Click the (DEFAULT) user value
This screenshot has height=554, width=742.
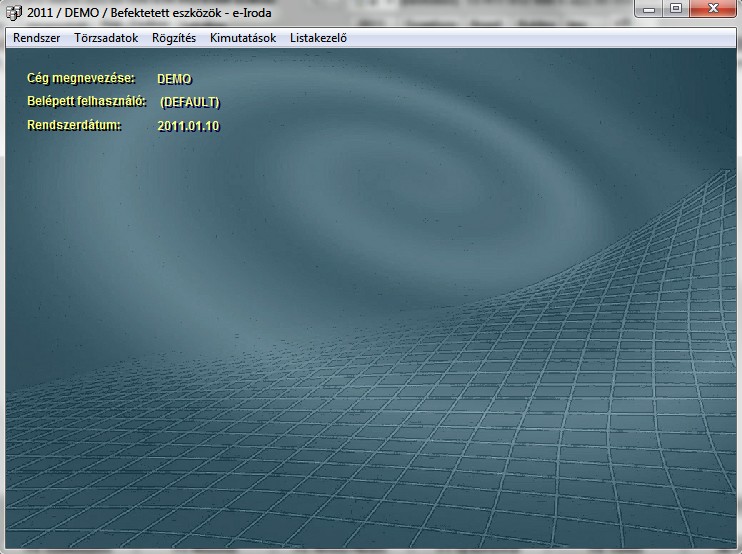[189, 102]
